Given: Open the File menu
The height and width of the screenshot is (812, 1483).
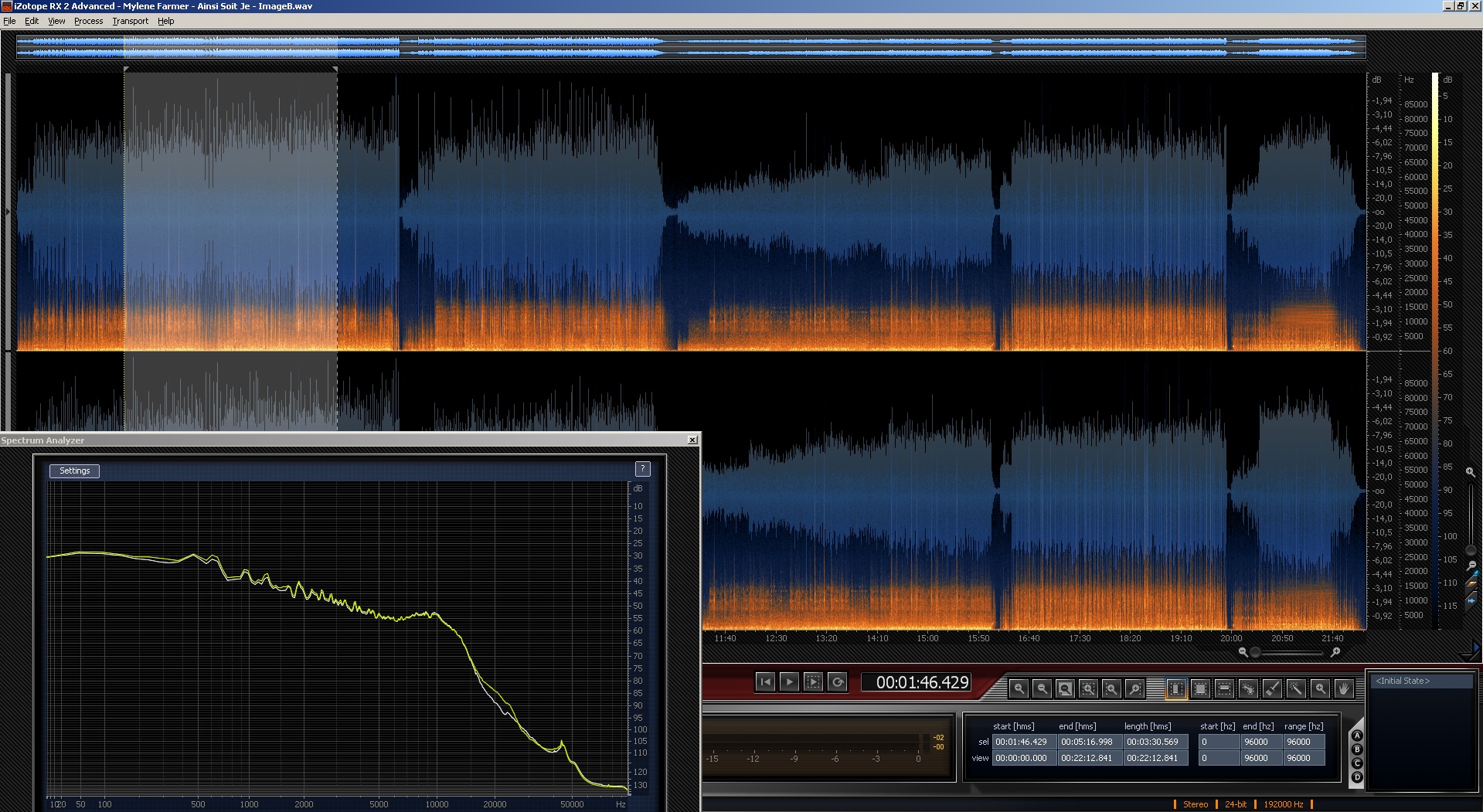Looking at the screenshot, I should 9,21.
